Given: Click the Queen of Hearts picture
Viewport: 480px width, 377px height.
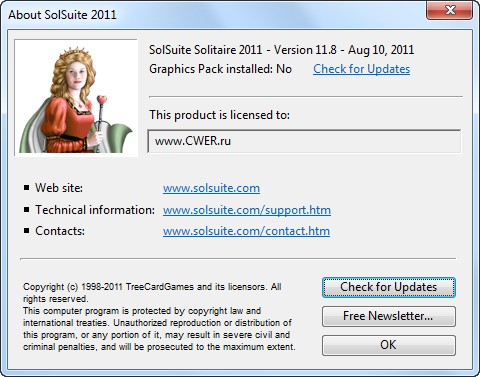Looking at the screenshot, I should [x=76, y=97].
